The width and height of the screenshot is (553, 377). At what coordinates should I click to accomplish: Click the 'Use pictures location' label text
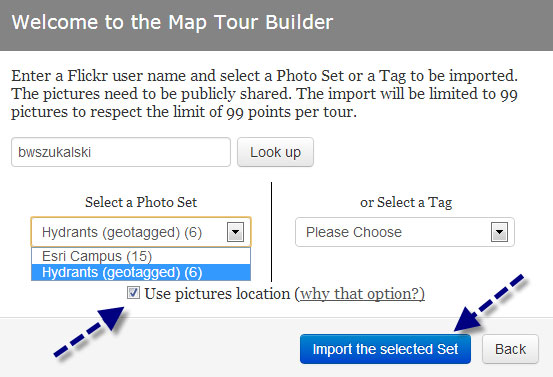click(217, 293)
